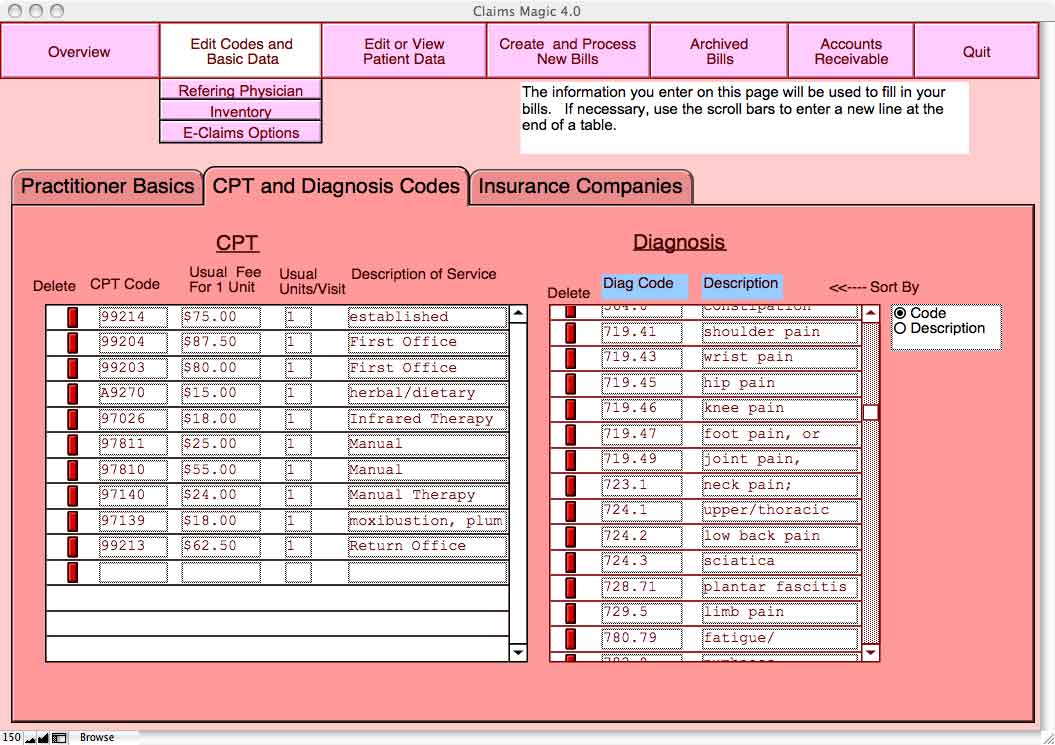Delete the 724.2 low back pain diagnosis
Viewport: 1055px width, 745px height.
[571, 536]
